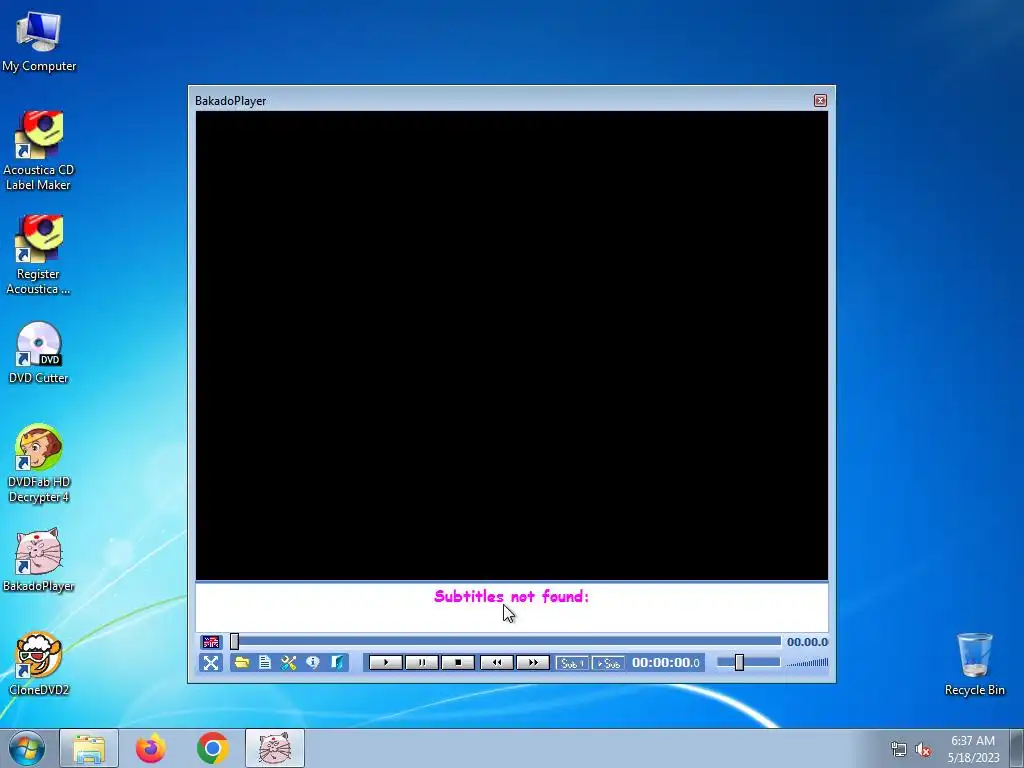Click the UK flag language icon

click(211, 642)
